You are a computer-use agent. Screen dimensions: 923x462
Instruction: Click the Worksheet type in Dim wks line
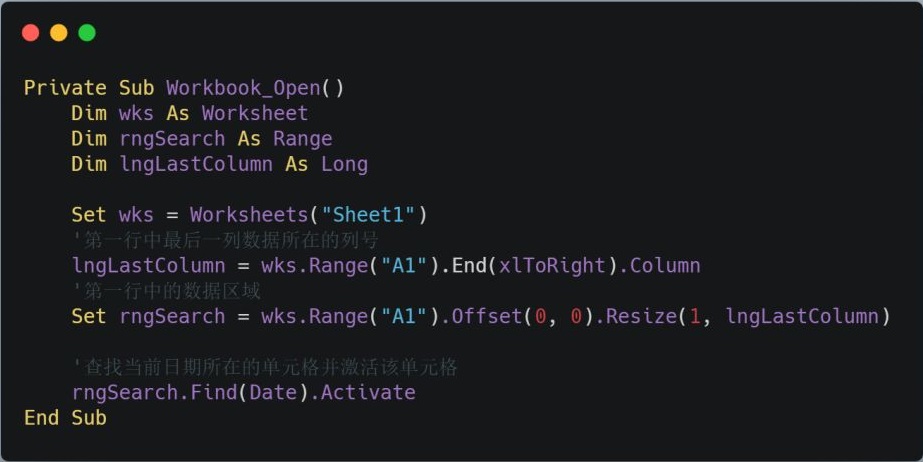pyautogui.click(x=255, y=113)
